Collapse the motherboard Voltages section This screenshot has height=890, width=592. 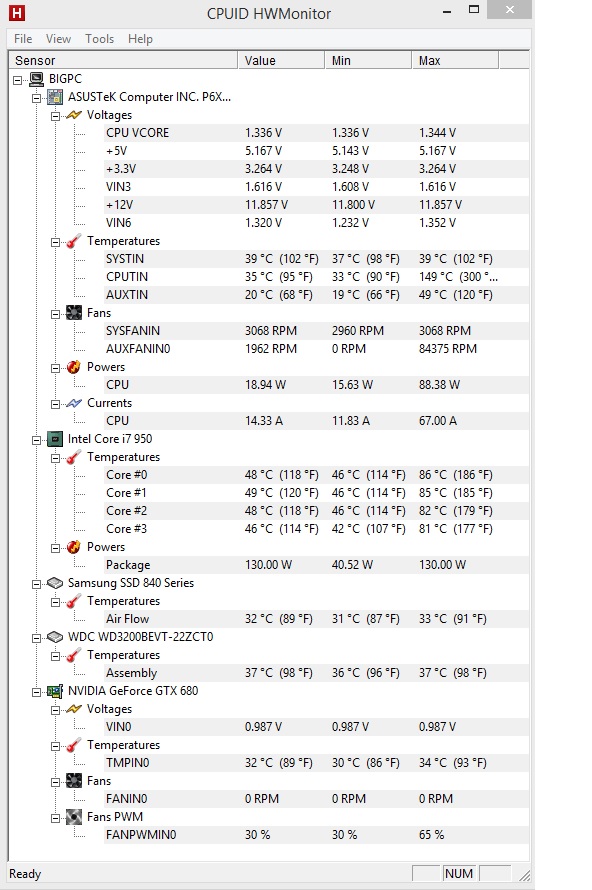point(55,116)
